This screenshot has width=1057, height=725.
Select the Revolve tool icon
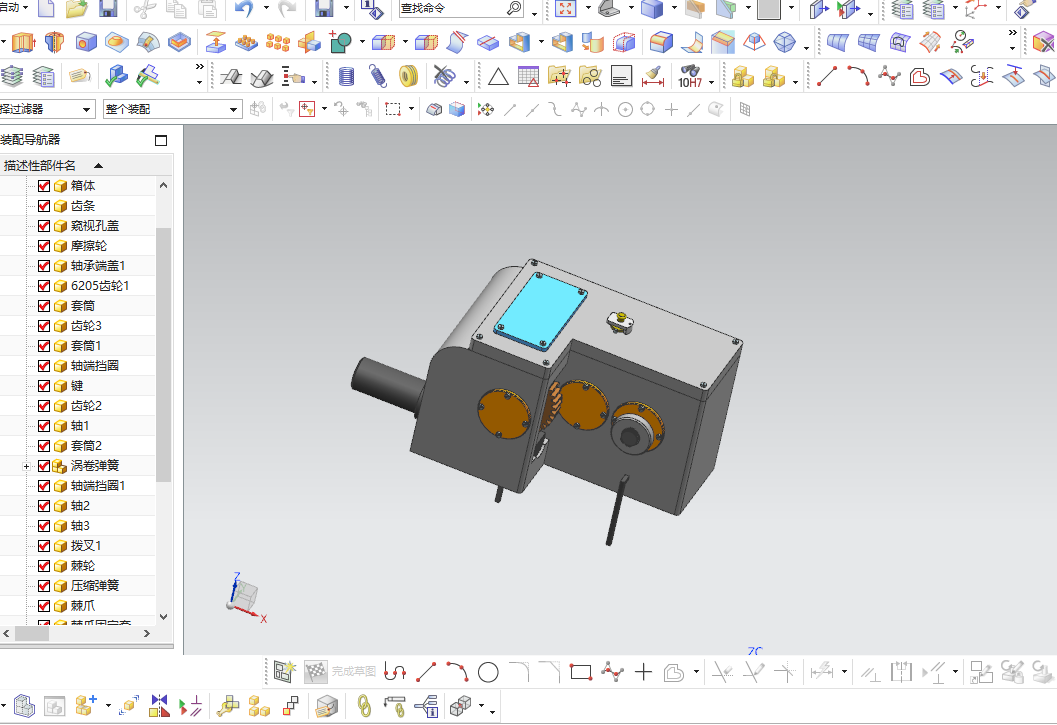click(x=54, y=42)
